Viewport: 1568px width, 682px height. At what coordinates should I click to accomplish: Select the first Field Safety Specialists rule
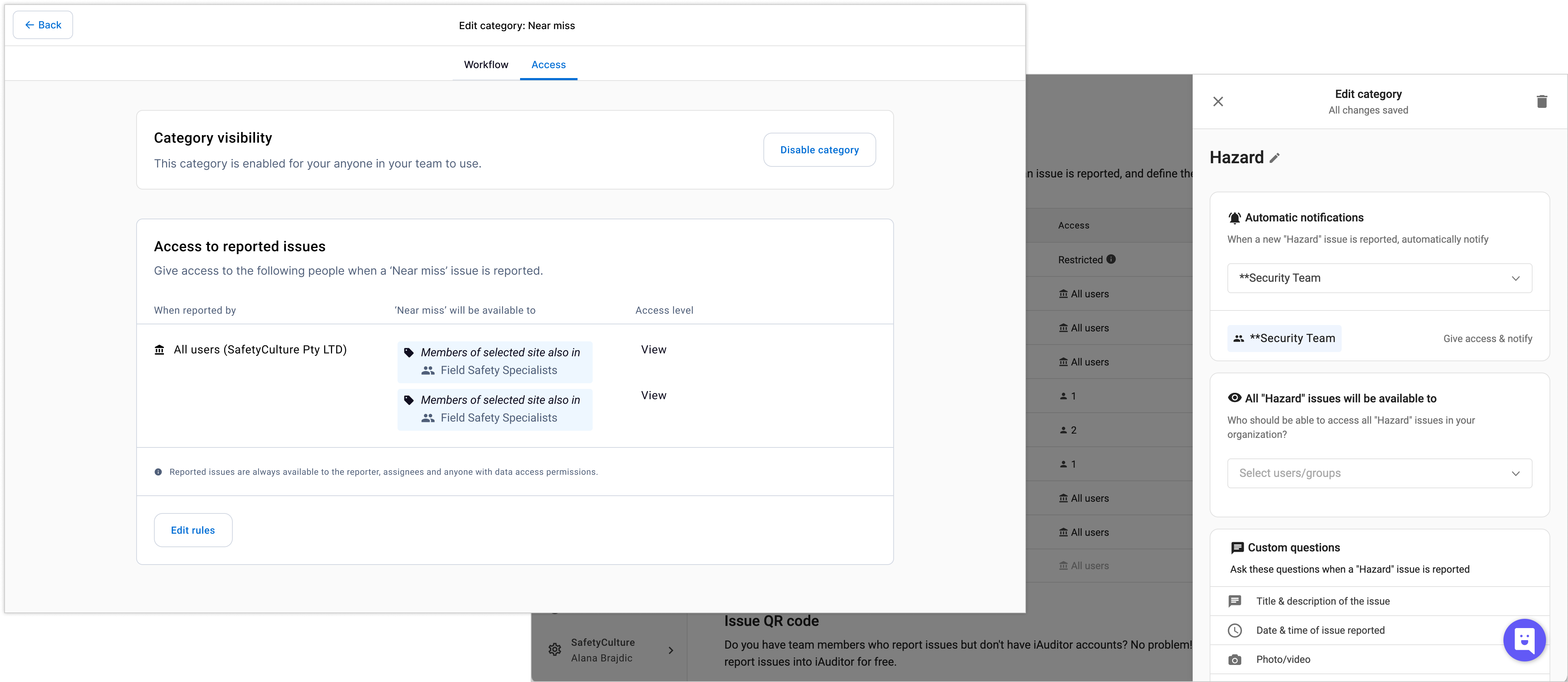pyautogui.click(x=495, y=362)
